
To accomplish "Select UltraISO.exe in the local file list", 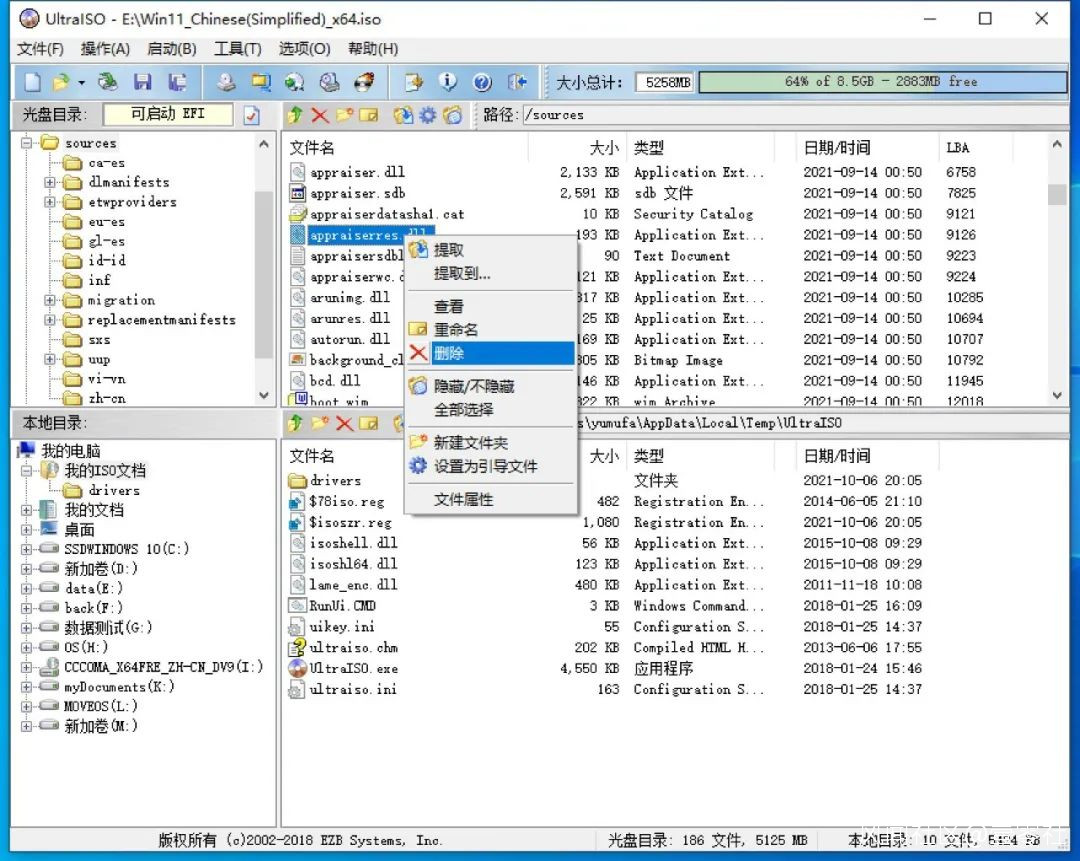I will [353, 668].
